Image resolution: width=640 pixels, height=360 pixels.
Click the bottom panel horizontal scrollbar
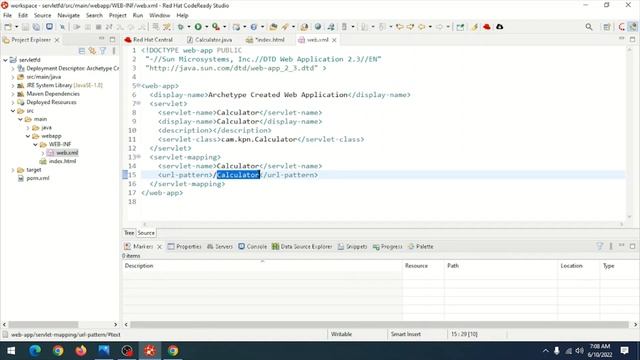point(379,324)
